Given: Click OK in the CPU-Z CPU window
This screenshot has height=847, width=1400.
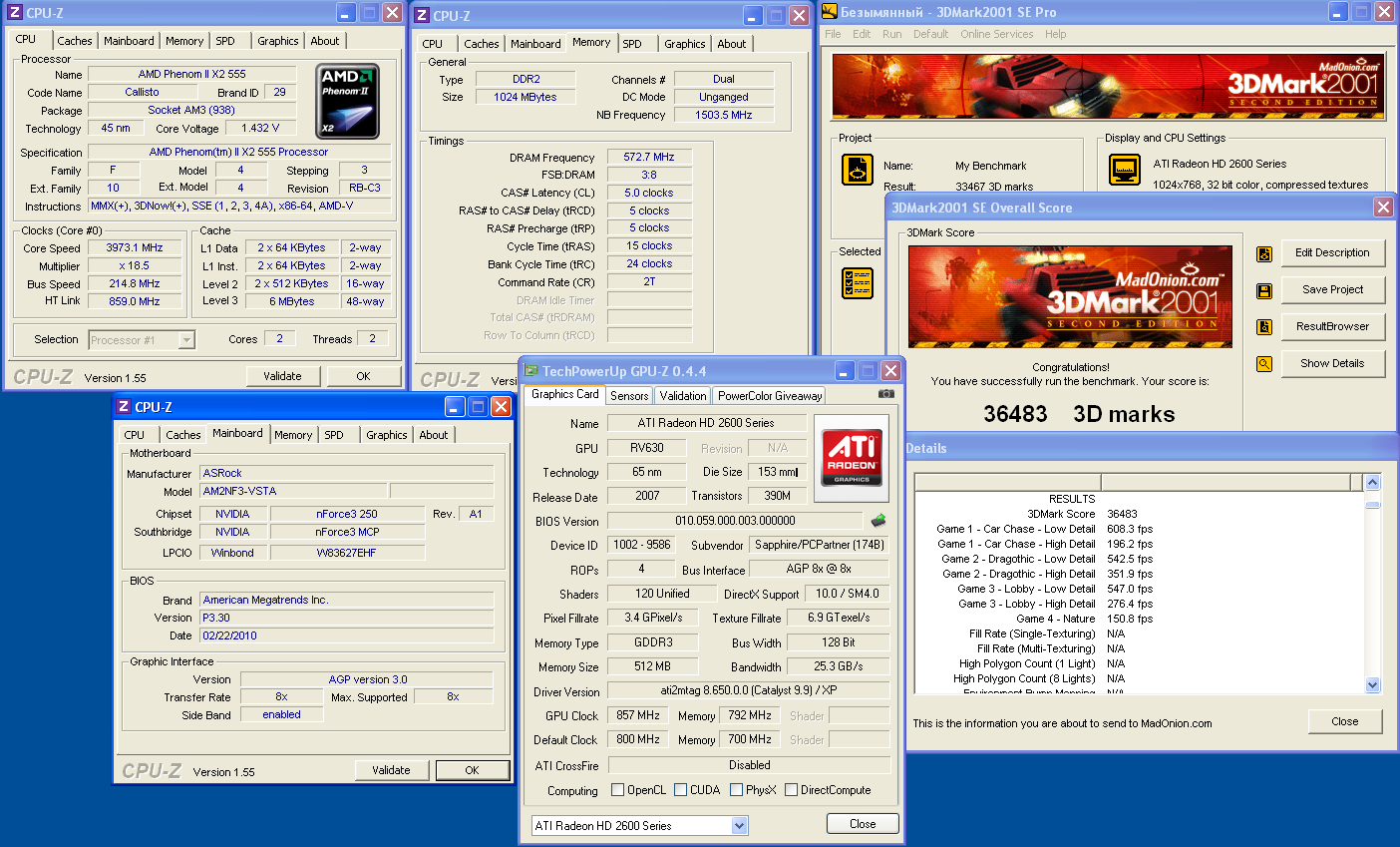Looking at the screenshot, I should coord(363,376).
